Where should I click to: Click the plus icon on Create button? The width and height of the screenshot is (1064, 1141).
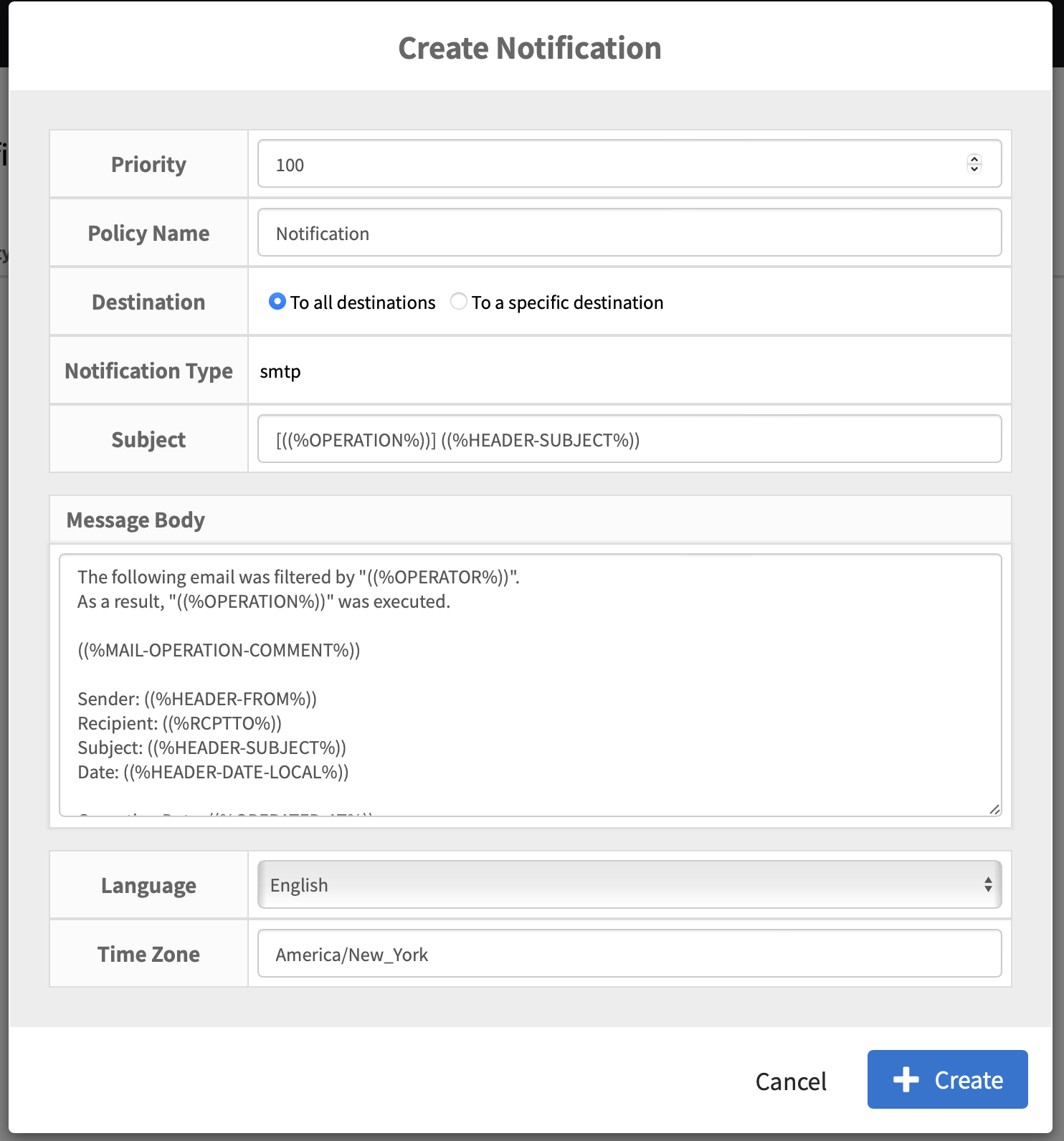tap(906, 1079)
